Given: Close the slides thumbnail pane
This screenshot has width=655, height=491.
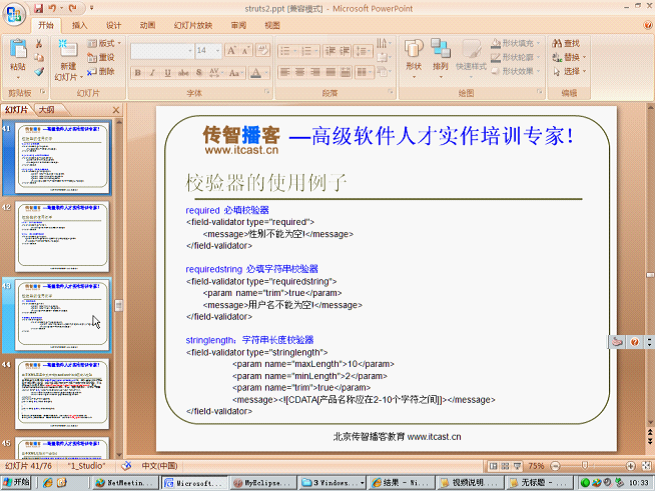Looking at the screenshot, I should tap(116, 110).
